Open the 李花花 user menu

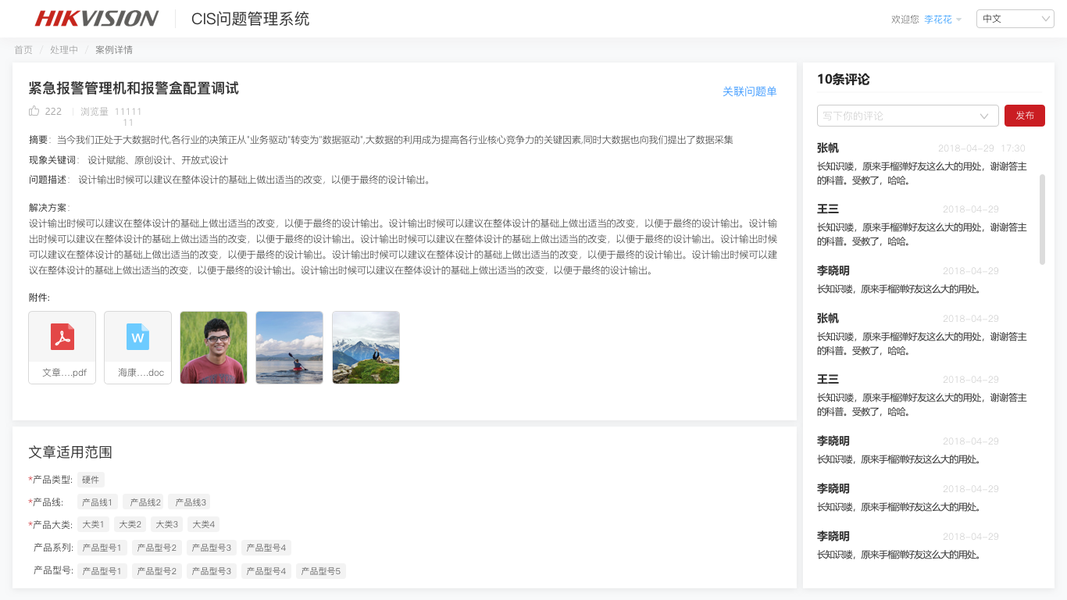tap(942, 19)
